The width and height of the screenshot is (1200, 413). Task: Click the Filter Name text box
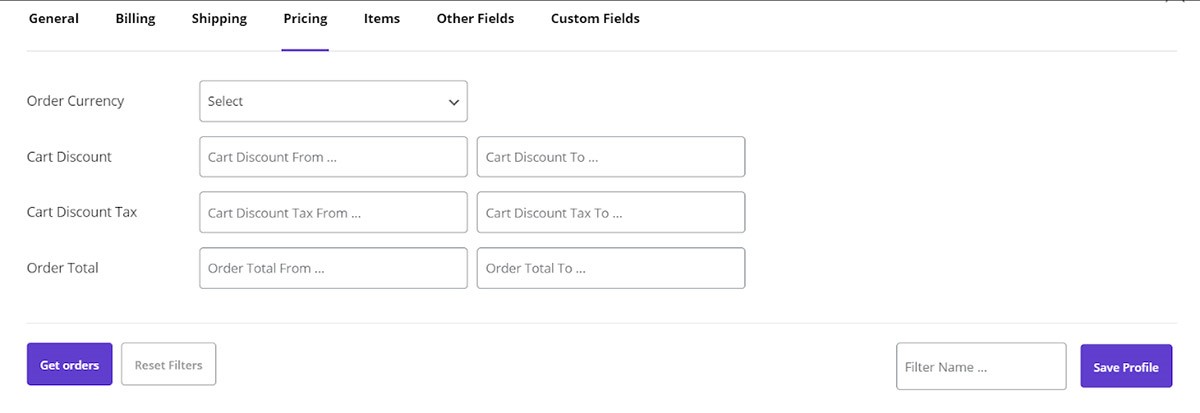(981, 367)
